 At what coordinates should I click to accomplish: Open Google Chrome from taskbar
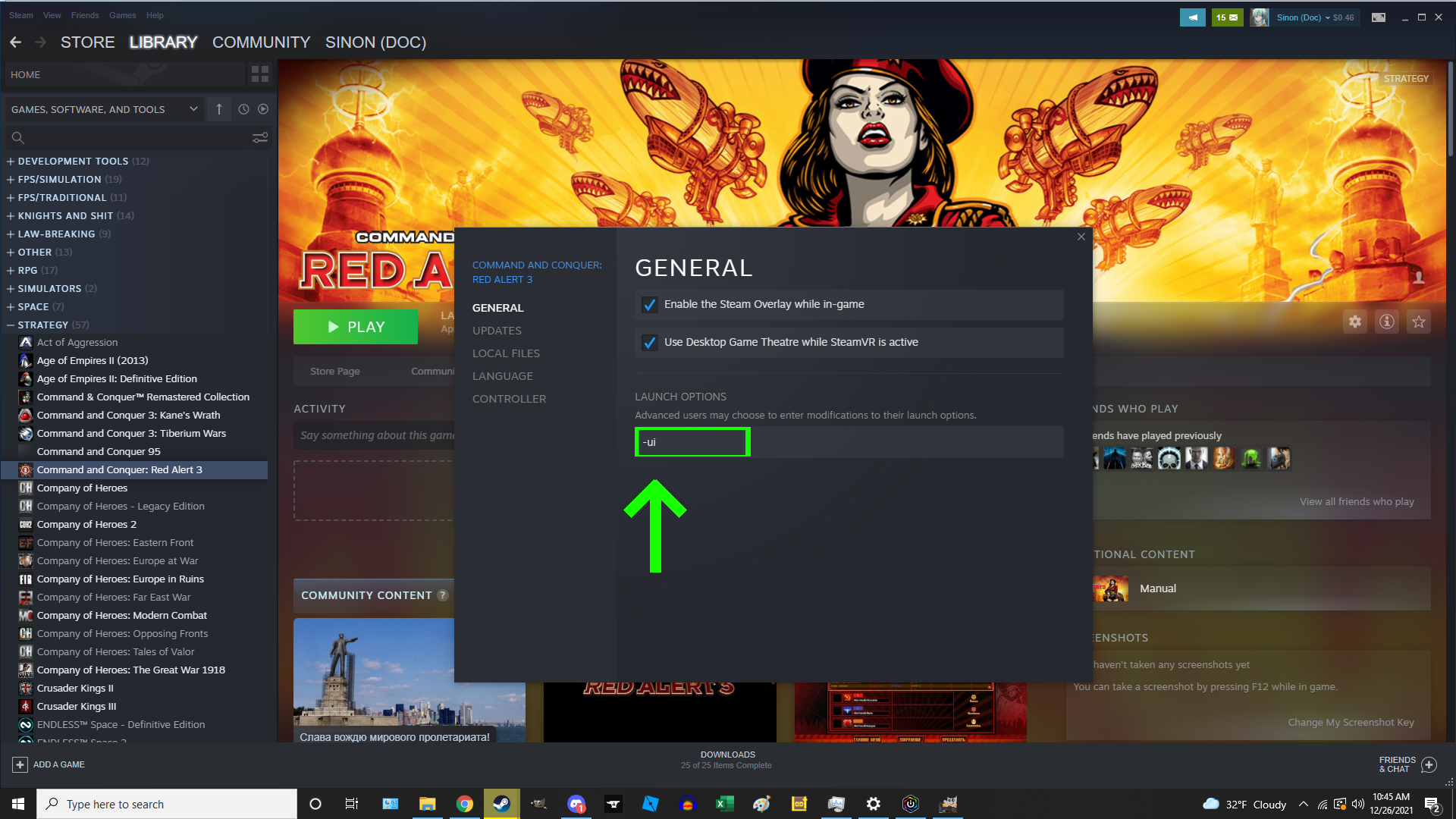[465, 804]
